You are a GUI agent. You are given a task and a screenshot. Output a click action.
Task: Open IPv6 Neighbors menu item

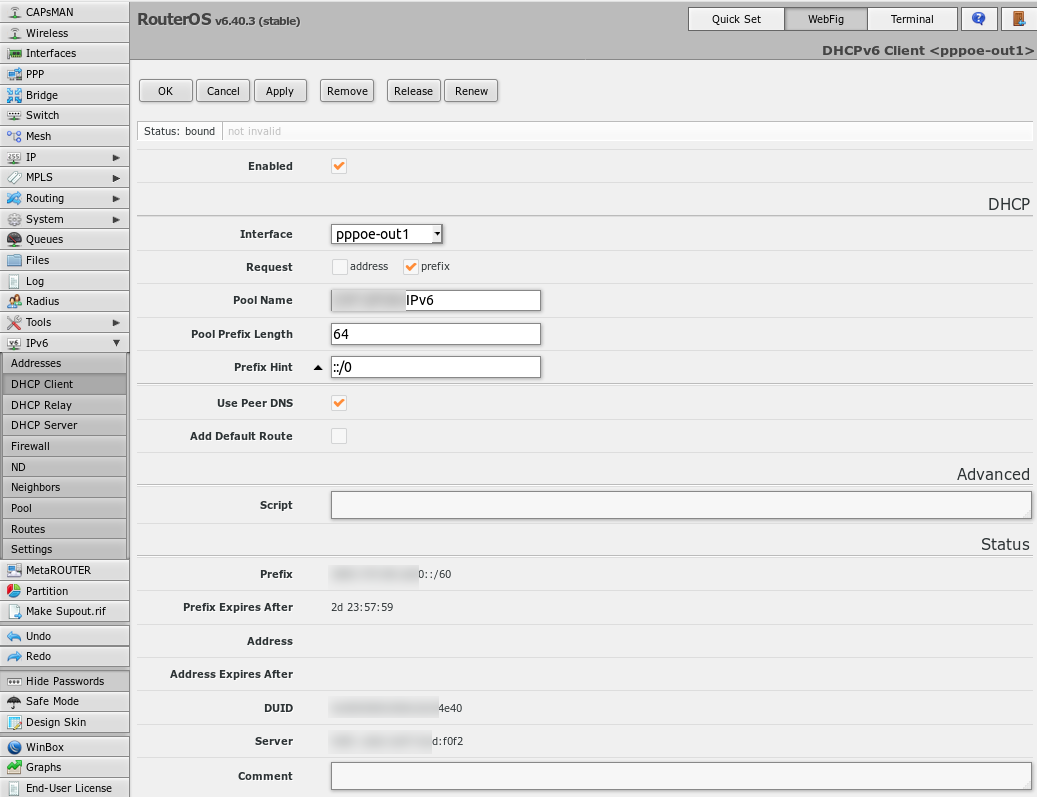coord(64,487)
